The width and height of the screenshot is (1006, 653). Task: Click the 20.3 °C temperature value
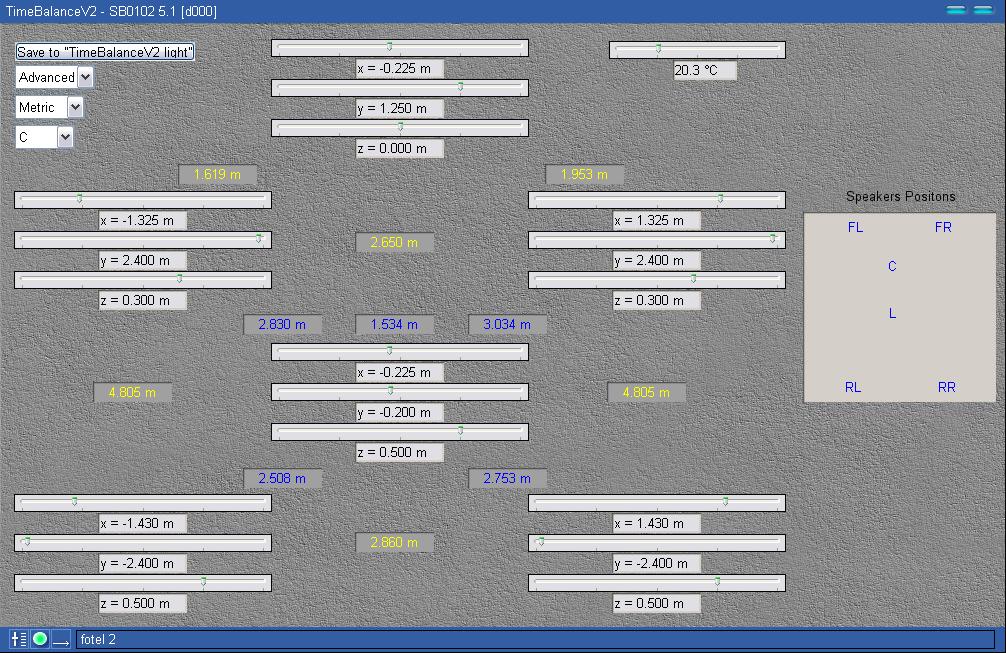tap(704, 71)
